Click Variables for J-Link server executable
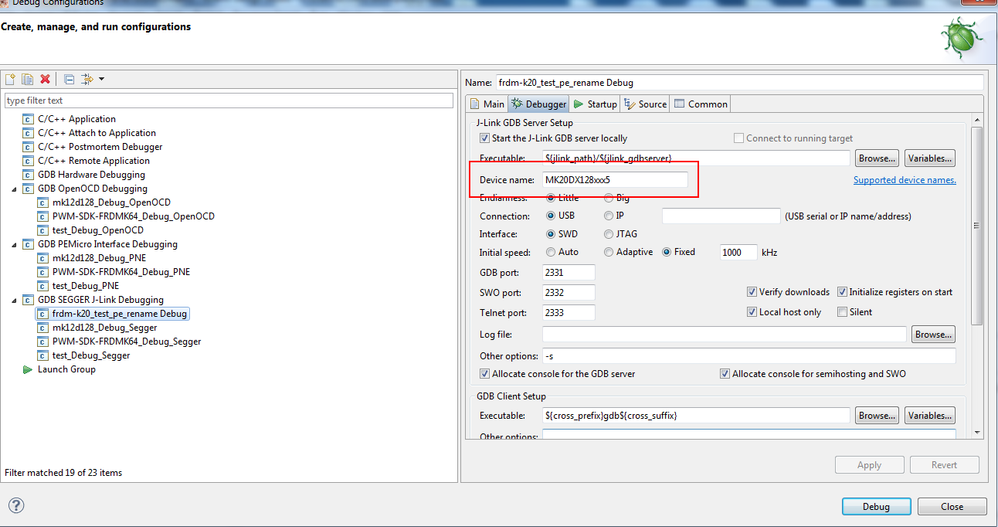Screen dimensions: 998x527 click(929, 158)
